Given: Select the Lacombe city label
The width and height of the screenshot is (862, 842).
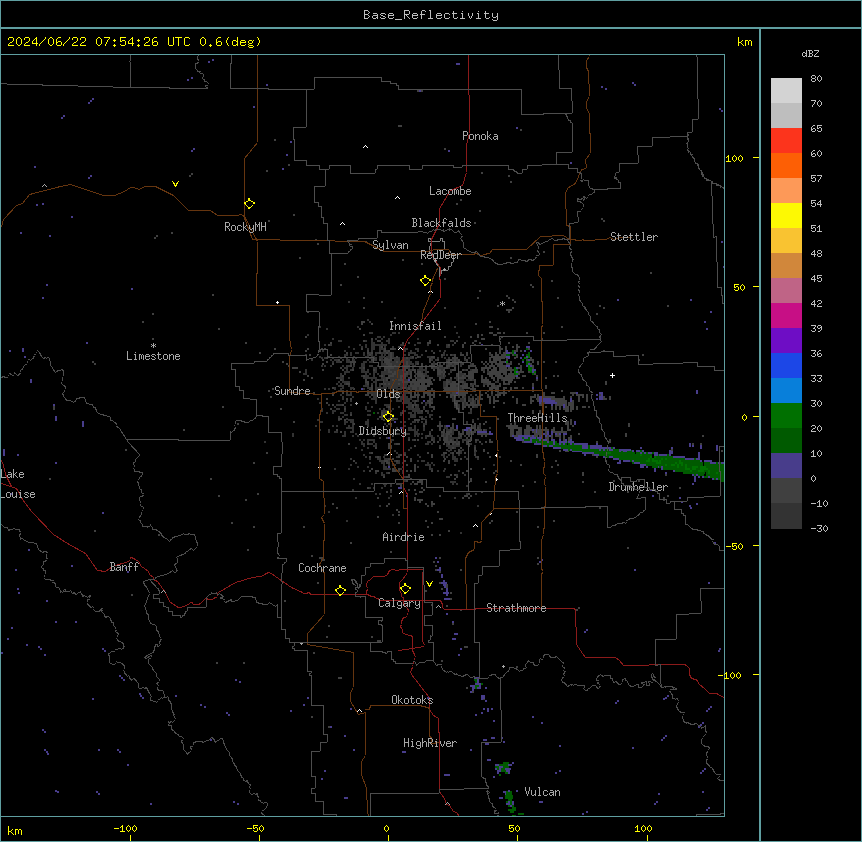Looking at the screenshot, I should point(450,191).
